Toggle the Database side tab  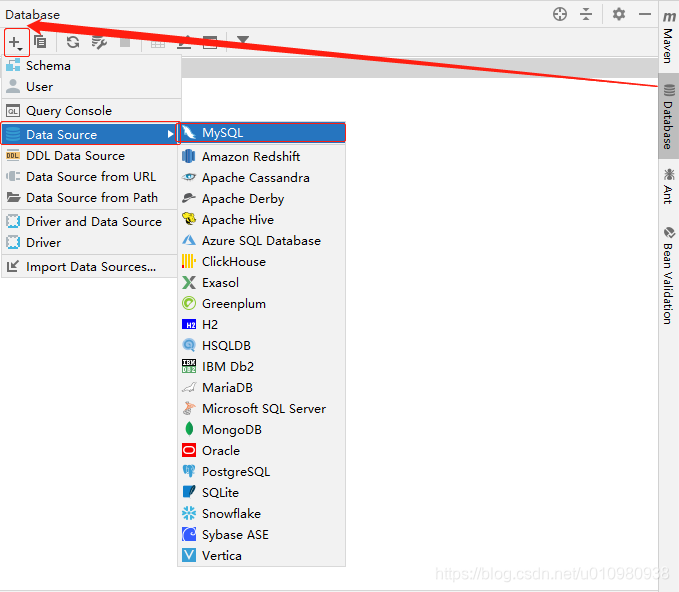[669, 117]
